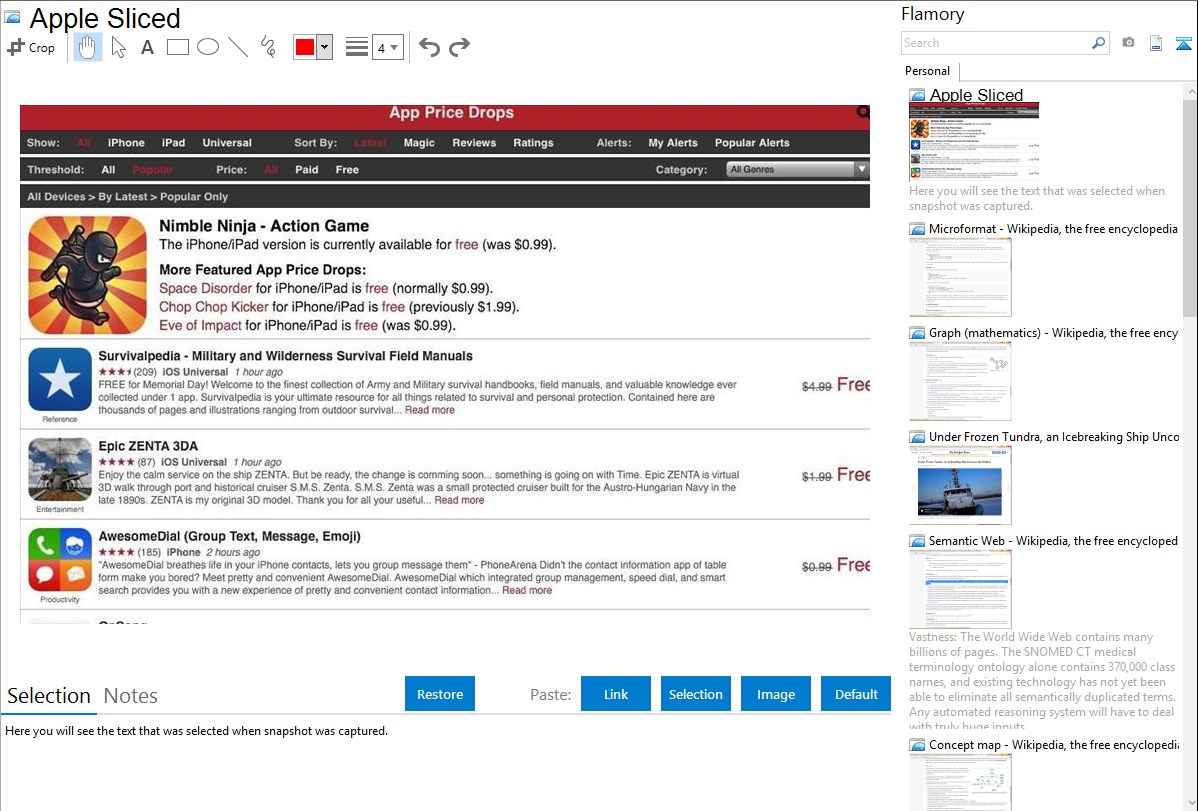Click the red color swatch
Image resolution: width=1198 pixels, height=811 pixels.
[305, 47]
